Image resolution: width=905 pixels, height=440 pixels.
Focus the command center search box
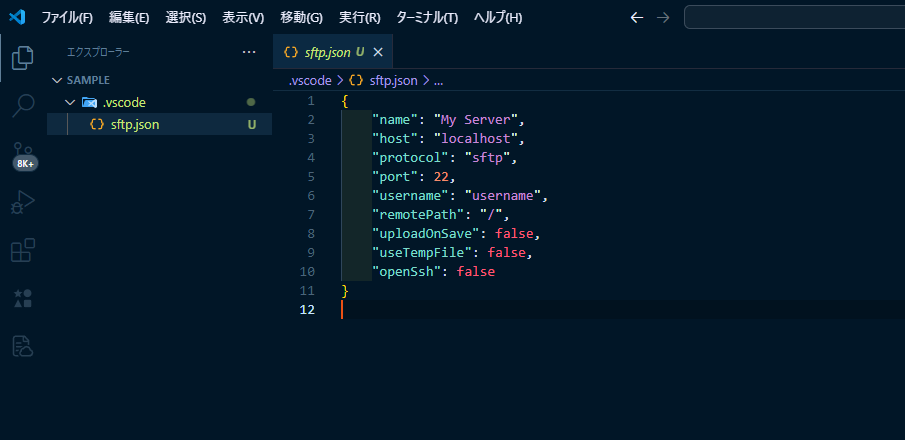(x=794, y=17)
